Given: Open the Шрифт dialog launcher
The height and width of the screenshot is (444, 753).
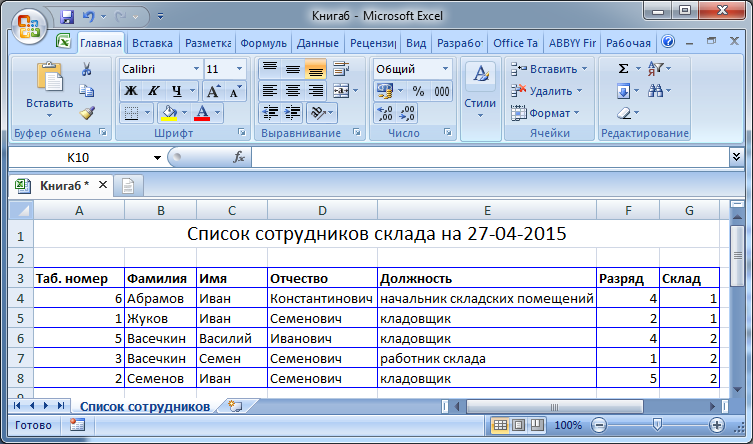Looking at the screenshot, I should [x=242, y=132].
